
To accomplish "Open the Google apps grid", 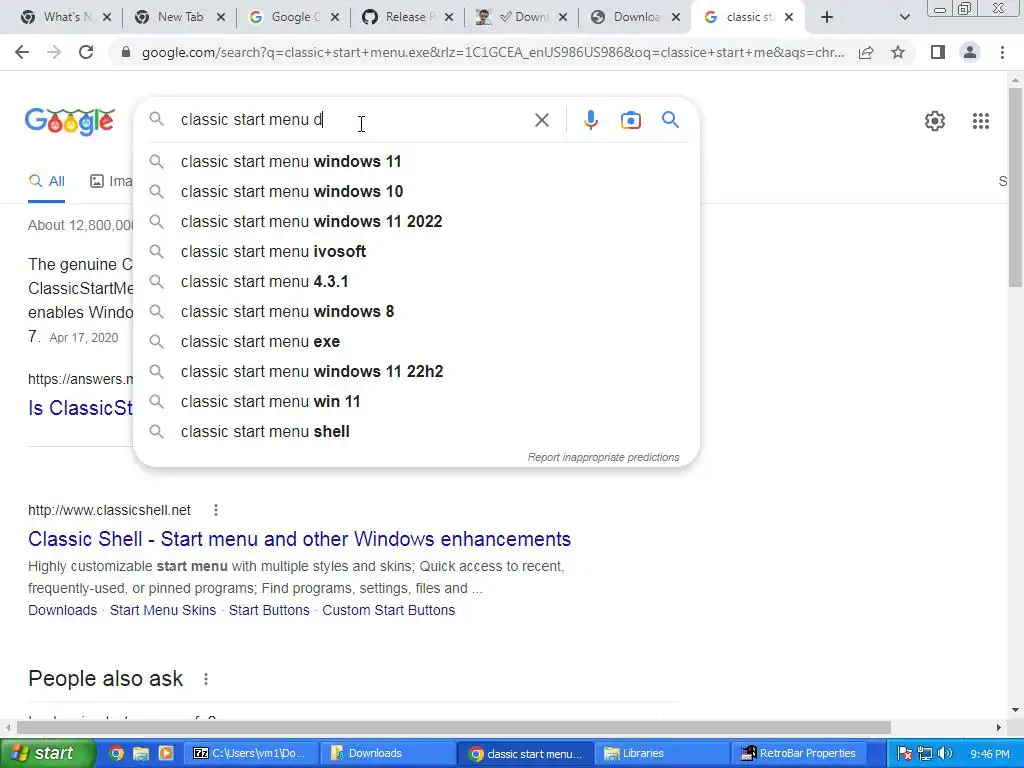I will point(981,121).
